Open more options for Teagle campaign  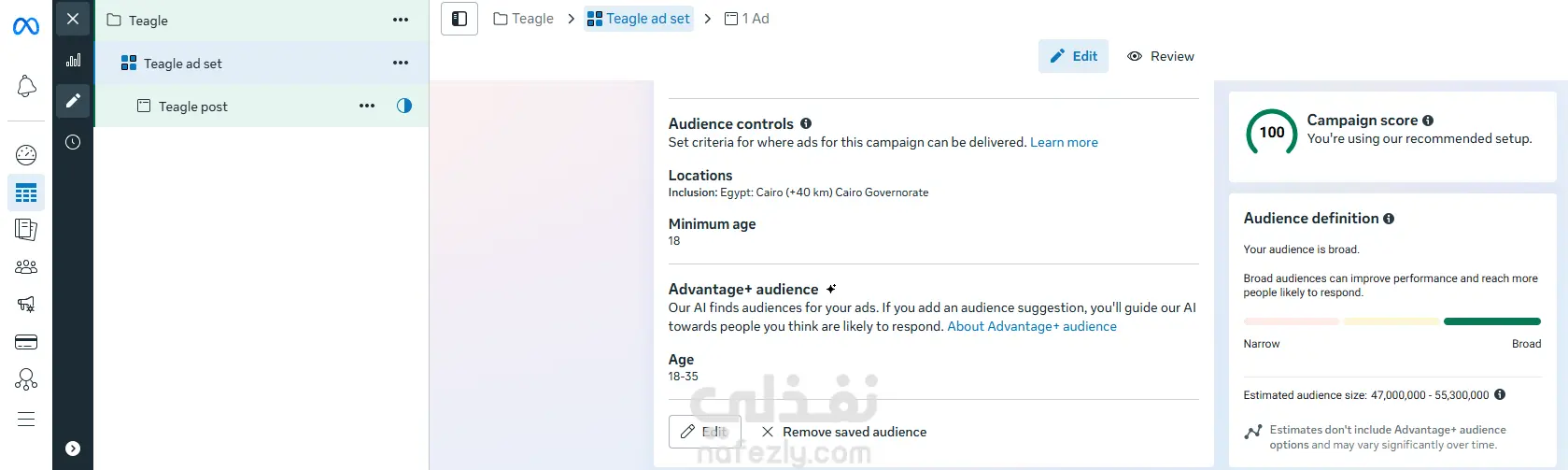(x=401, y=20)
